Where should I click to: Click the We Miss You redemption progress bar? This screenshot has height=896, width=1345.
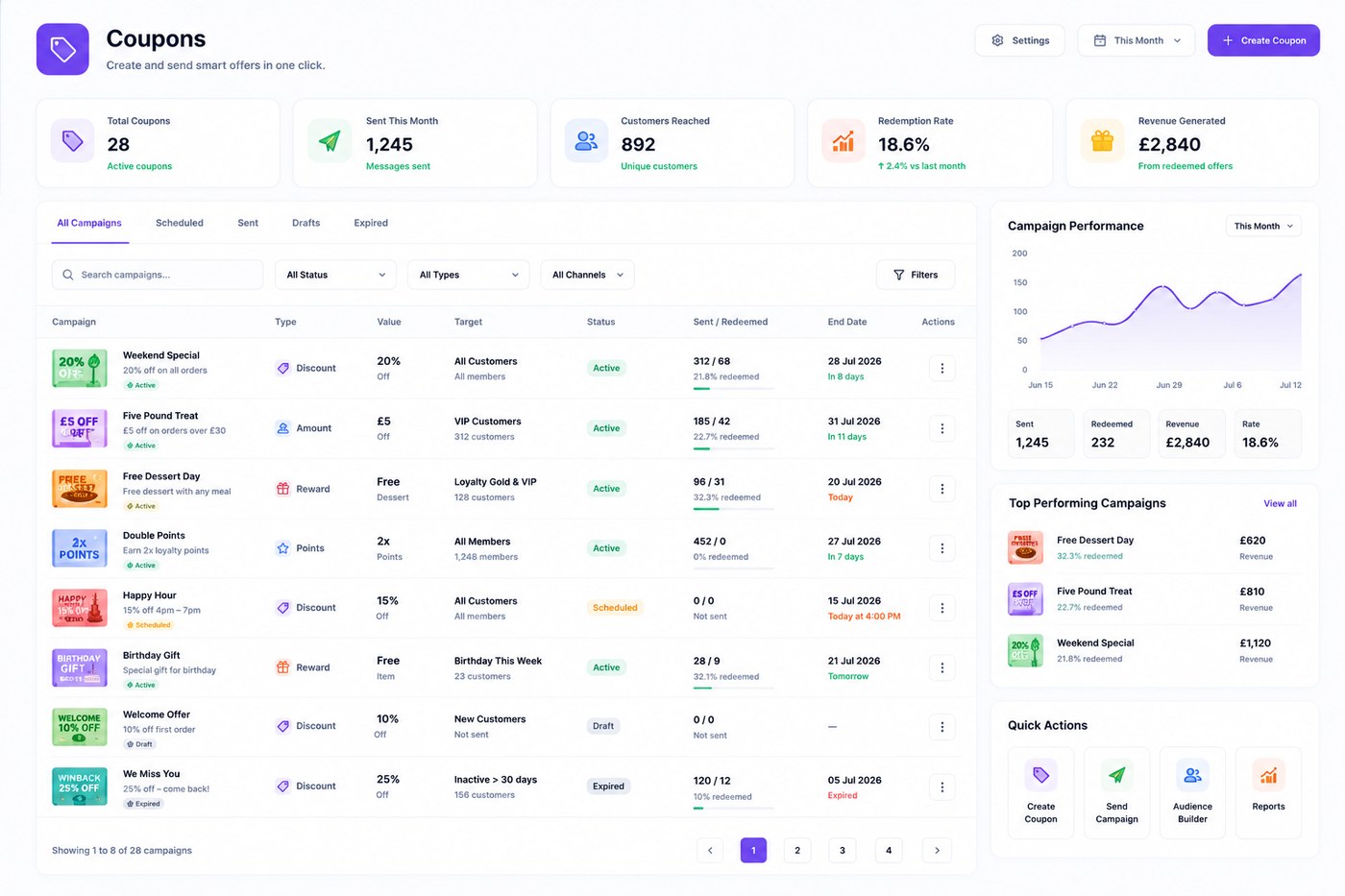click(733, 809)
